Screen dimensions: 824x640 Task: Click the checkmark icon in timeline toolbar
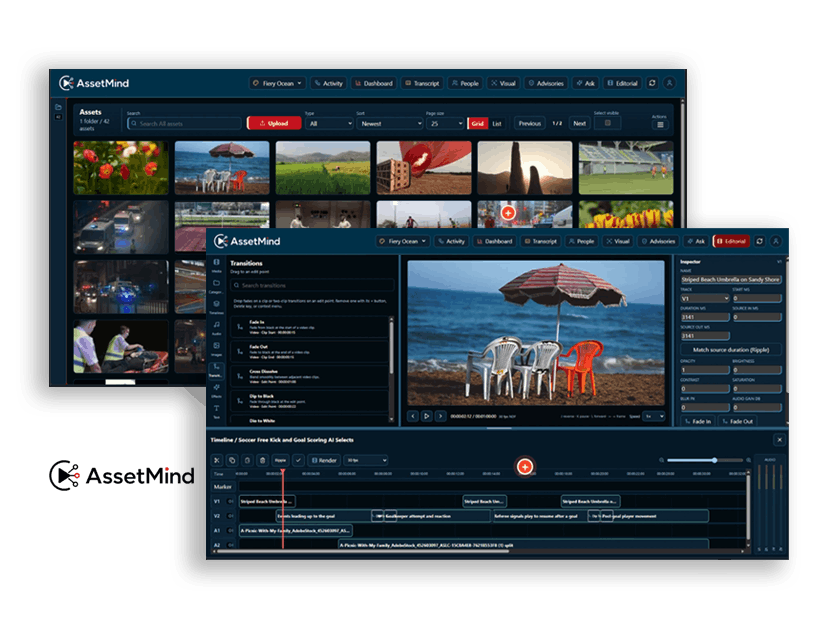tap(298, 460)
